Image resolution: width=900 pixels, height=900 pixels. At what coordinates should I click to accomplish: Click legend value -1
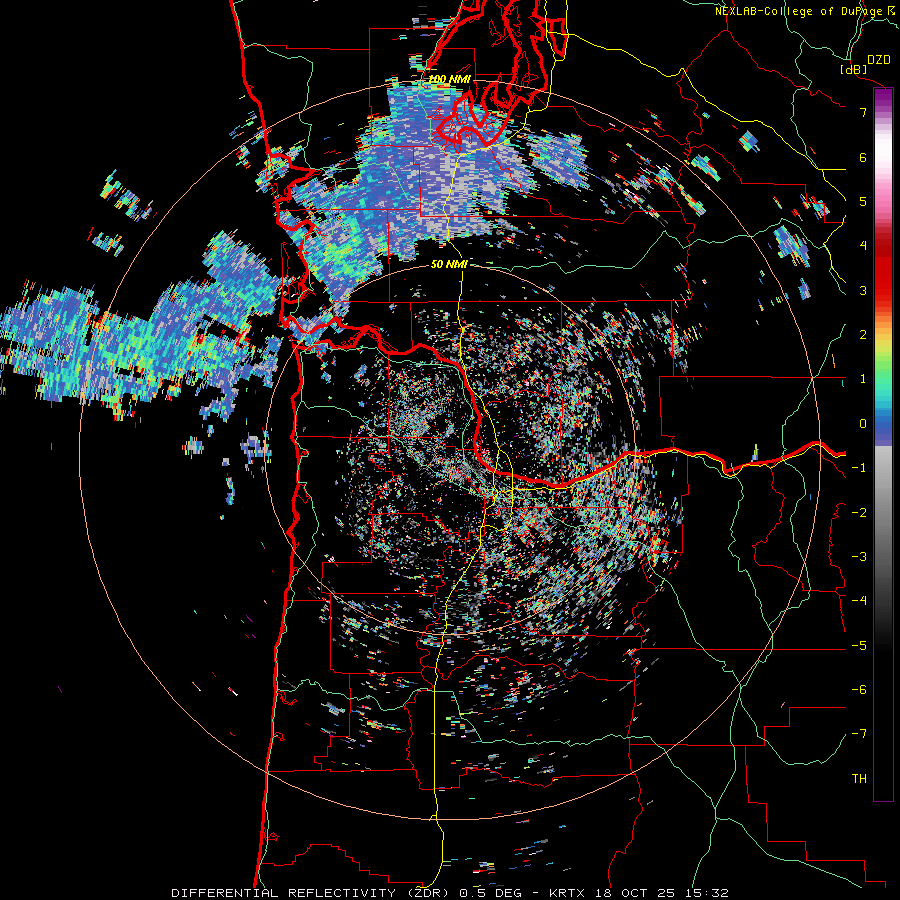click(859, 468)
